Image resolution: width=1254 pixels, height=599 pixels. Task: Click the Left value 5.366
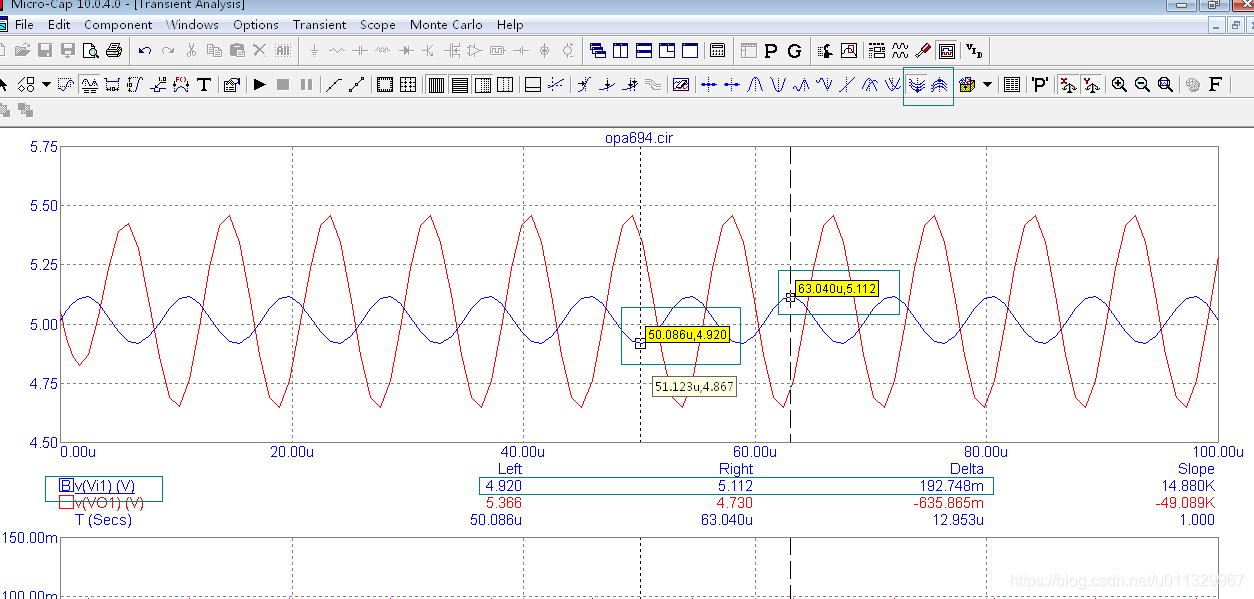click(503, 503)
